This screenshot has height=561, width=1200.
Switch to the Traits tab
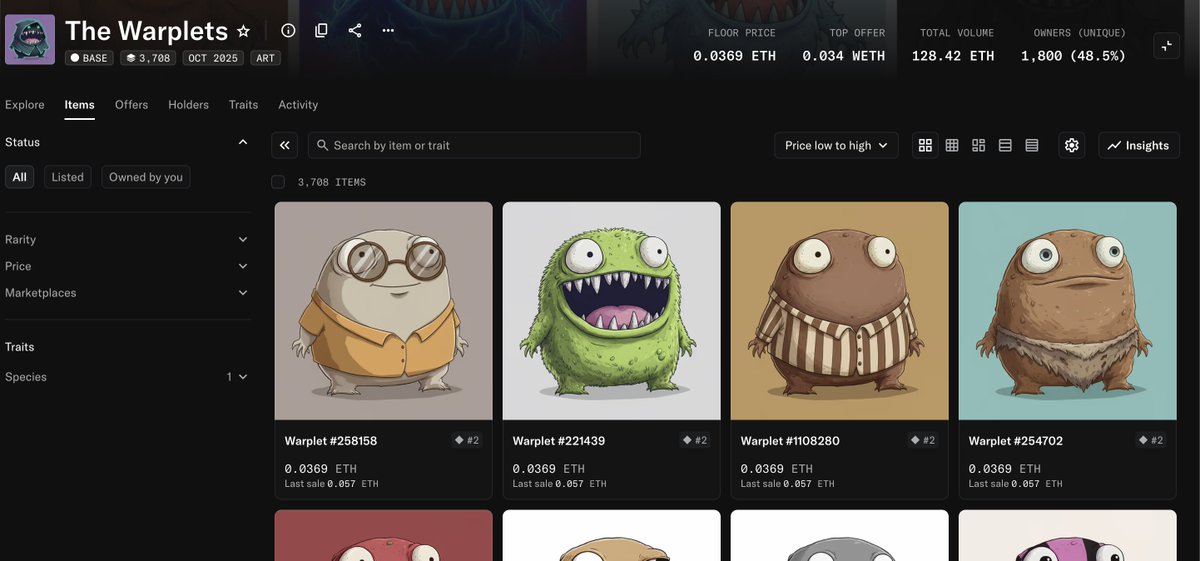[243, 104]
